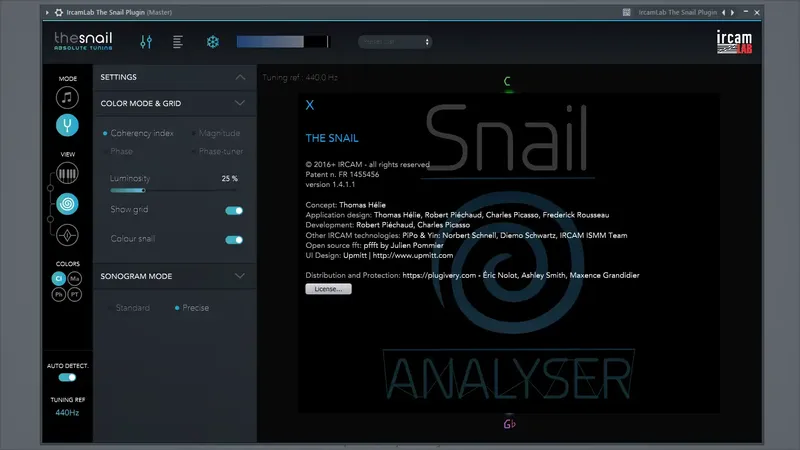This screenshot has height=450, width=800.
Task: Select the Coherency index option
Action: [138, 133]
